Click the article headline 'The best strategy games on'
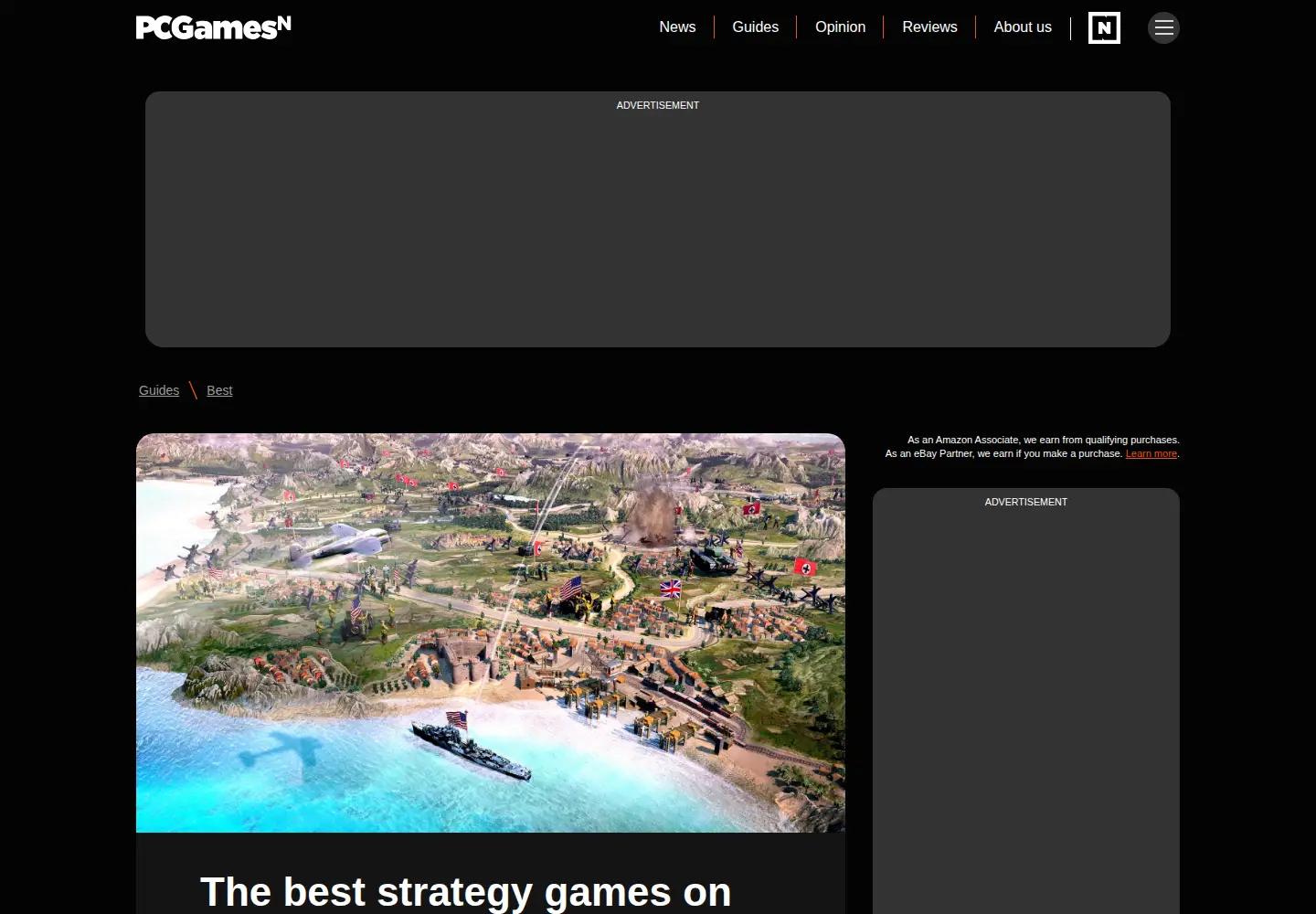This screenshot has width=1316, height=914. point(465,892)
